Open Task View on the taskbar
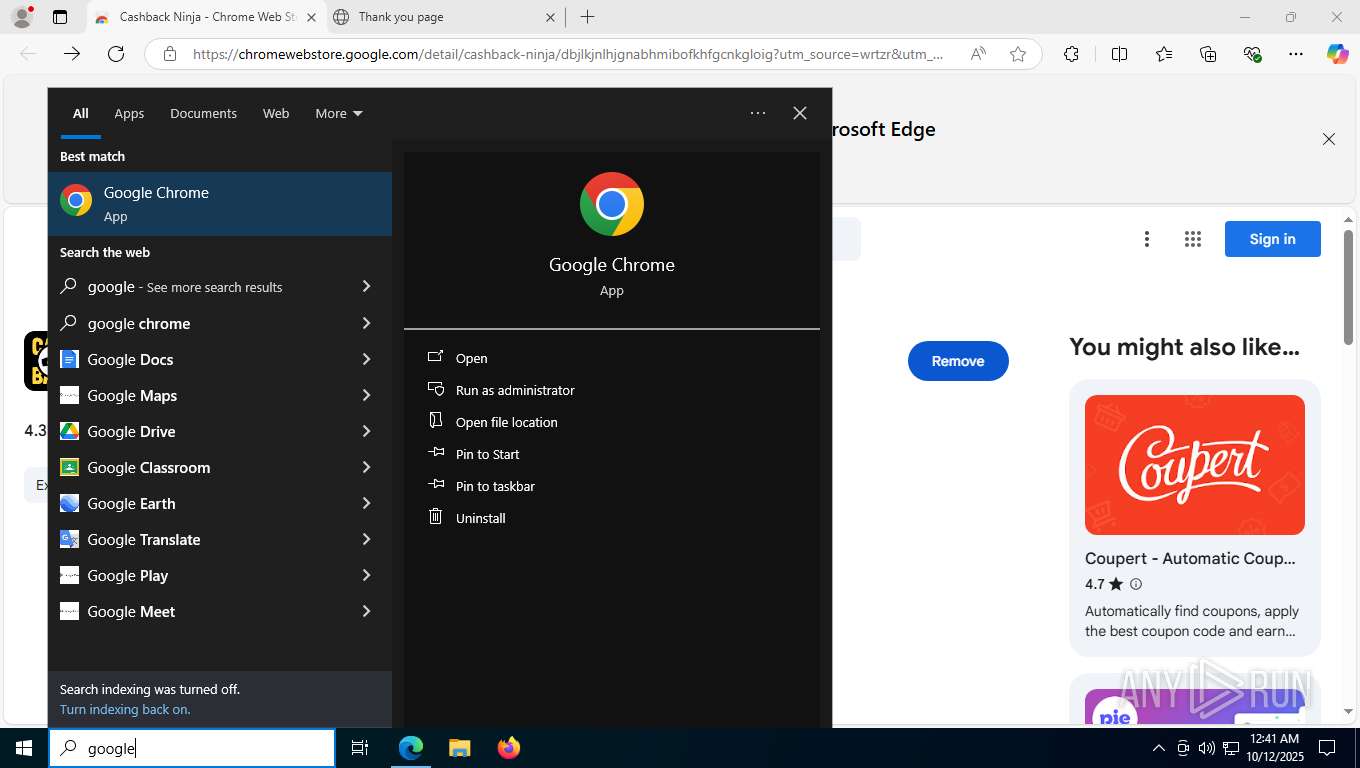Screen dimensions: 1360x768 click(360, 747)
